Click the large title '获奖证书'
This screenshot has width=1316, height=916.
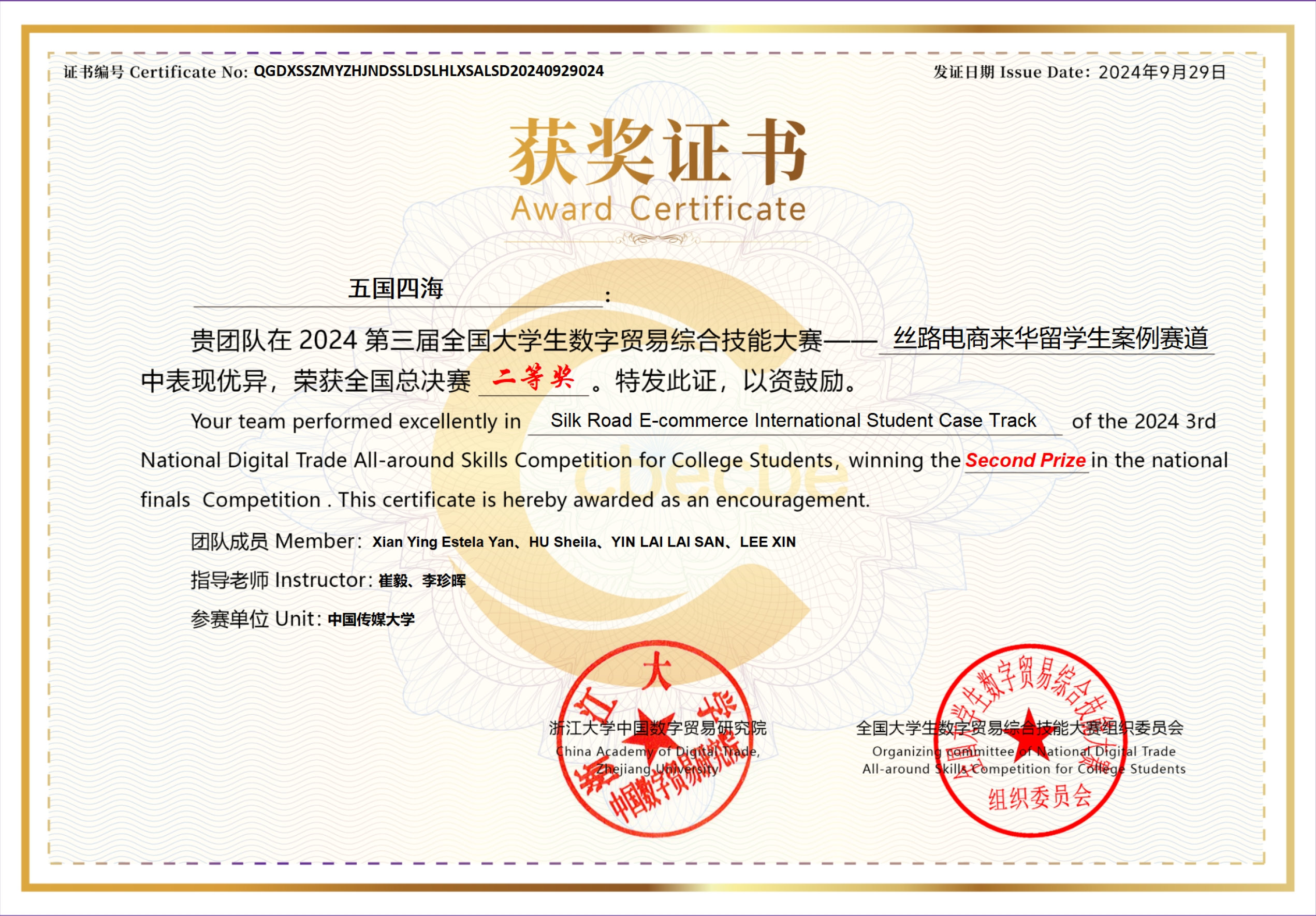pos(658,151)
